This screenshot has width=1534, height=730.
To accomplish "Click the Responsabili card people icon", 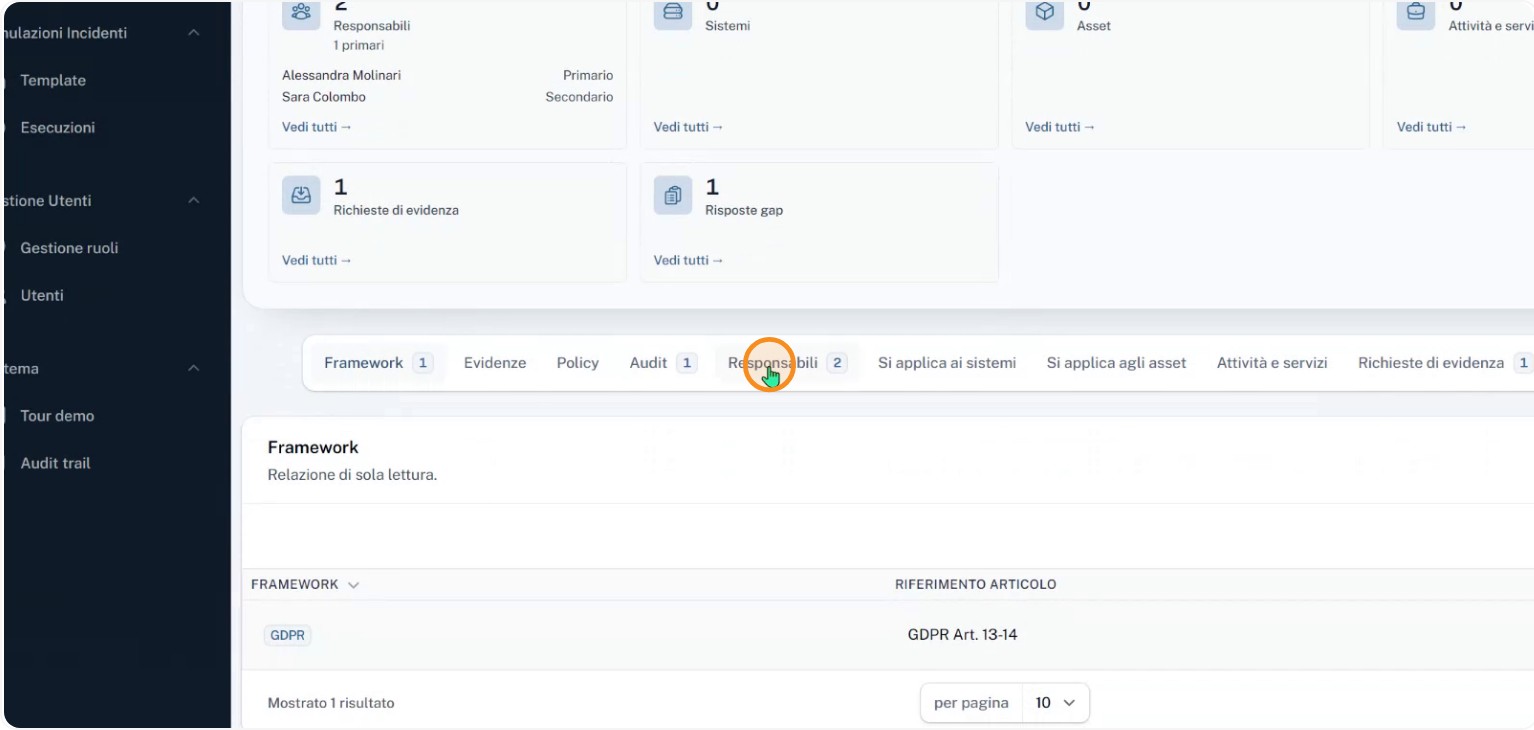I will point(301,12).
